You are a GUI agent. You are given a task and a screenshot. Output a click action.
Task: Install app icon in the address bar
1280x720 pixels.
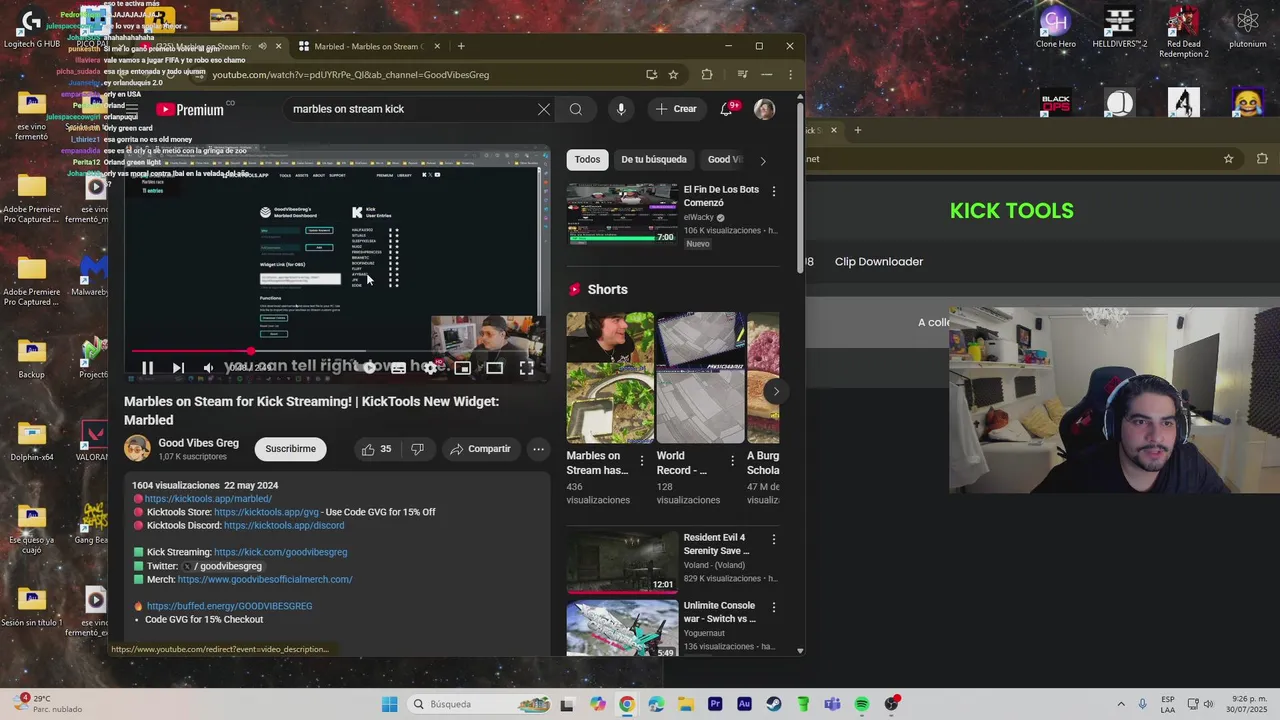coord(651,75)
